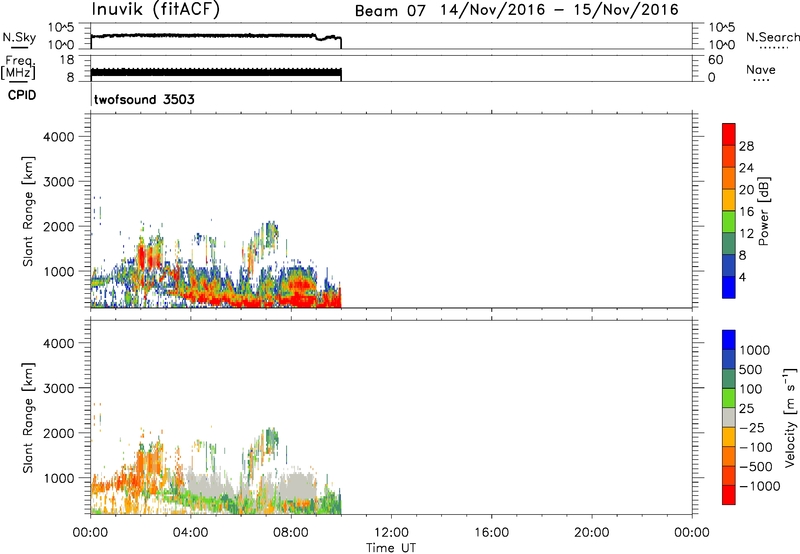Click the 'twofsound 3503' CPID text
This screenshot has width=800, height=554.
point(144,99)
